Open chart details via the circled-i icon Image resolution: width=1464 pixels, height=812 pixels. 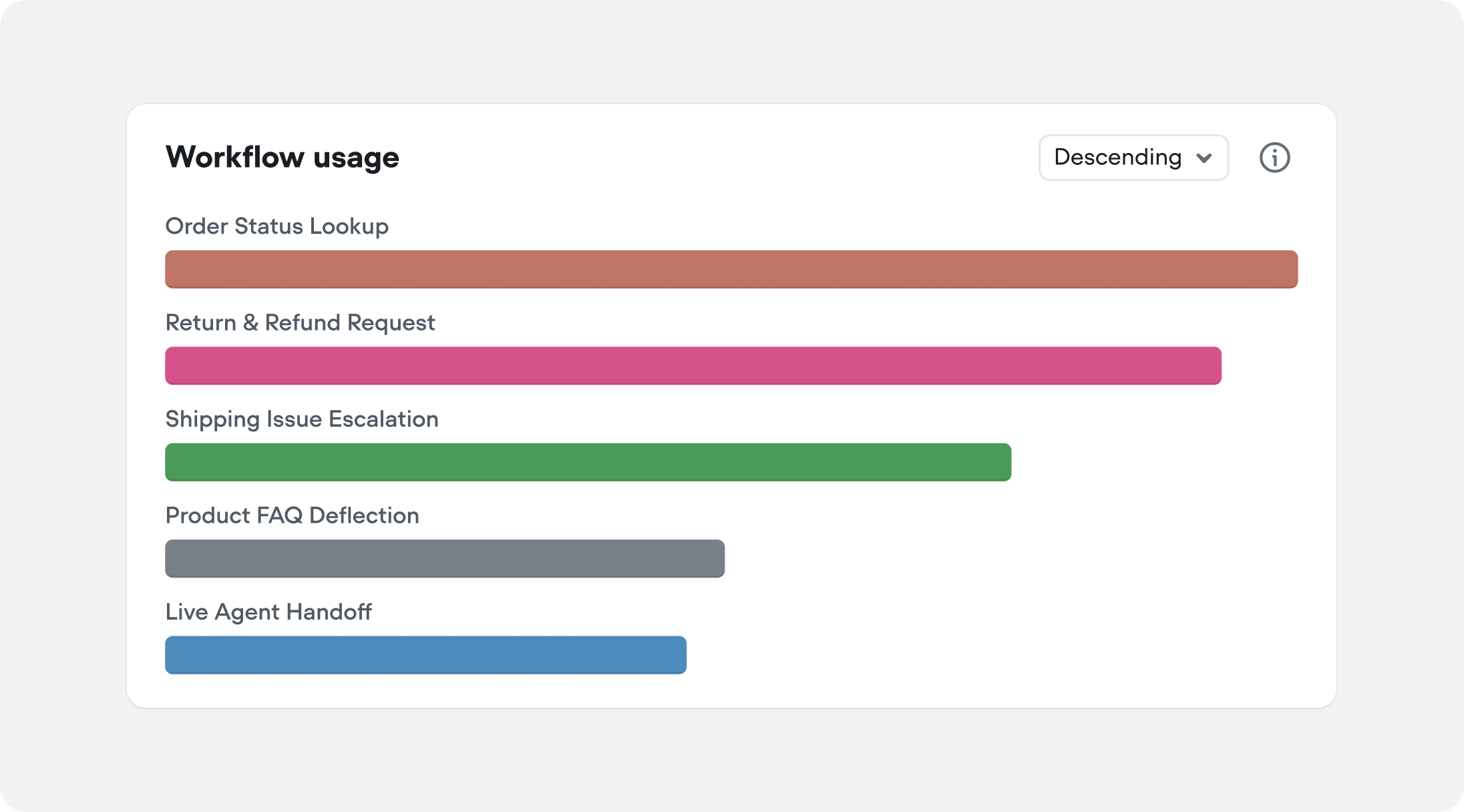click(1274, 158)
